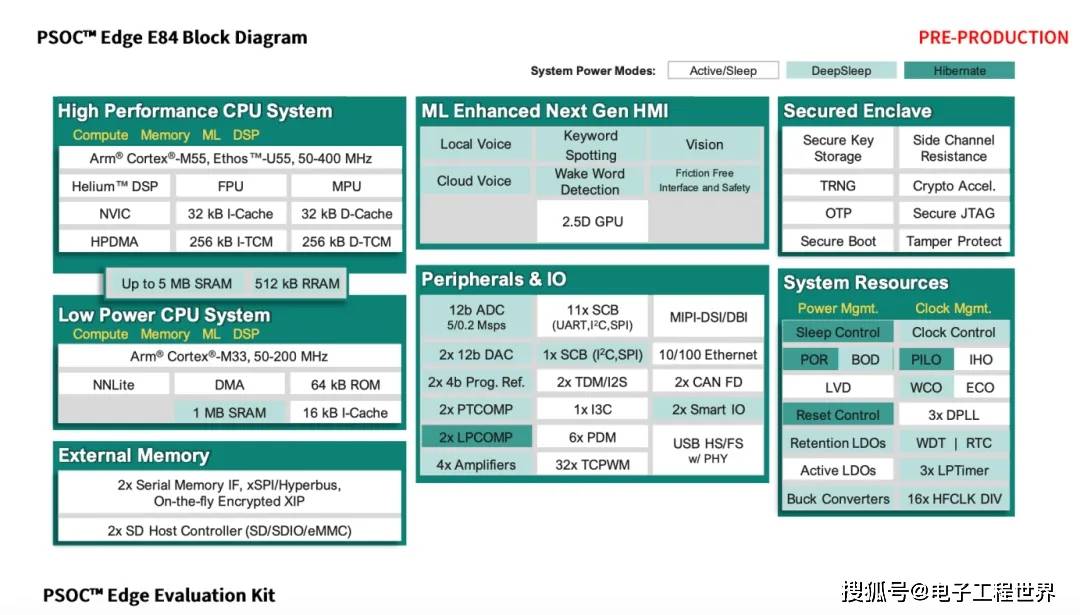
Task: Click the Up to 5 MB SRAM block
Action: tap(176, 283)
